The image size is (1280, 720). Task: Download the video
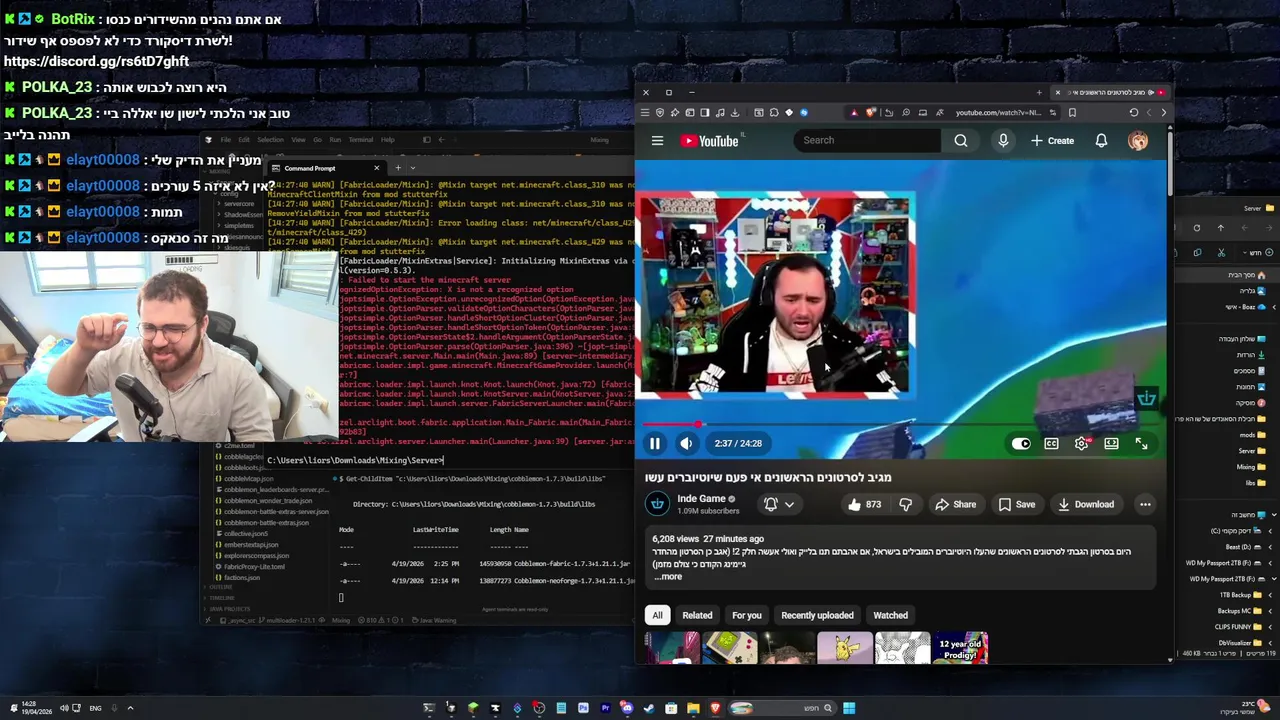(x=1085, y=504)
